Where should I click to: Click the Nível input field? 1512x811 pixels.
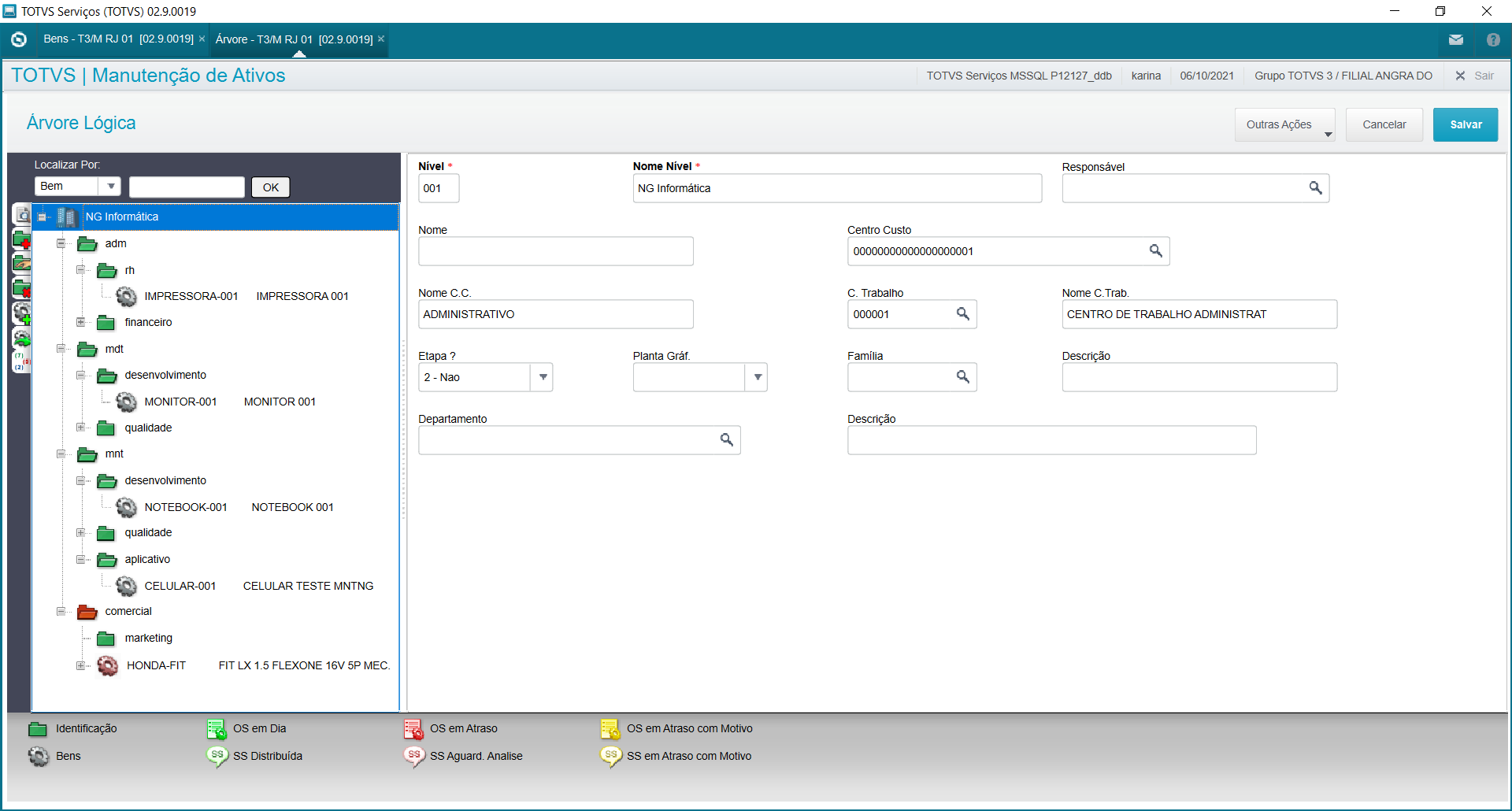439,188
